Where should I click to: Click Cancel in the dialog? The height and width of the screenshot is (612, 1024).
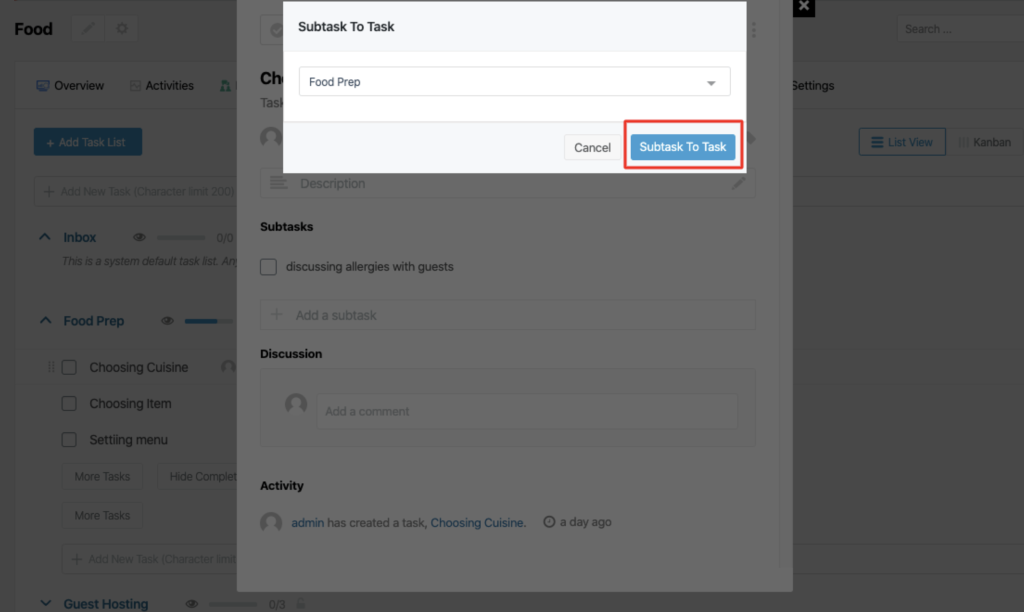click(592, 148)
